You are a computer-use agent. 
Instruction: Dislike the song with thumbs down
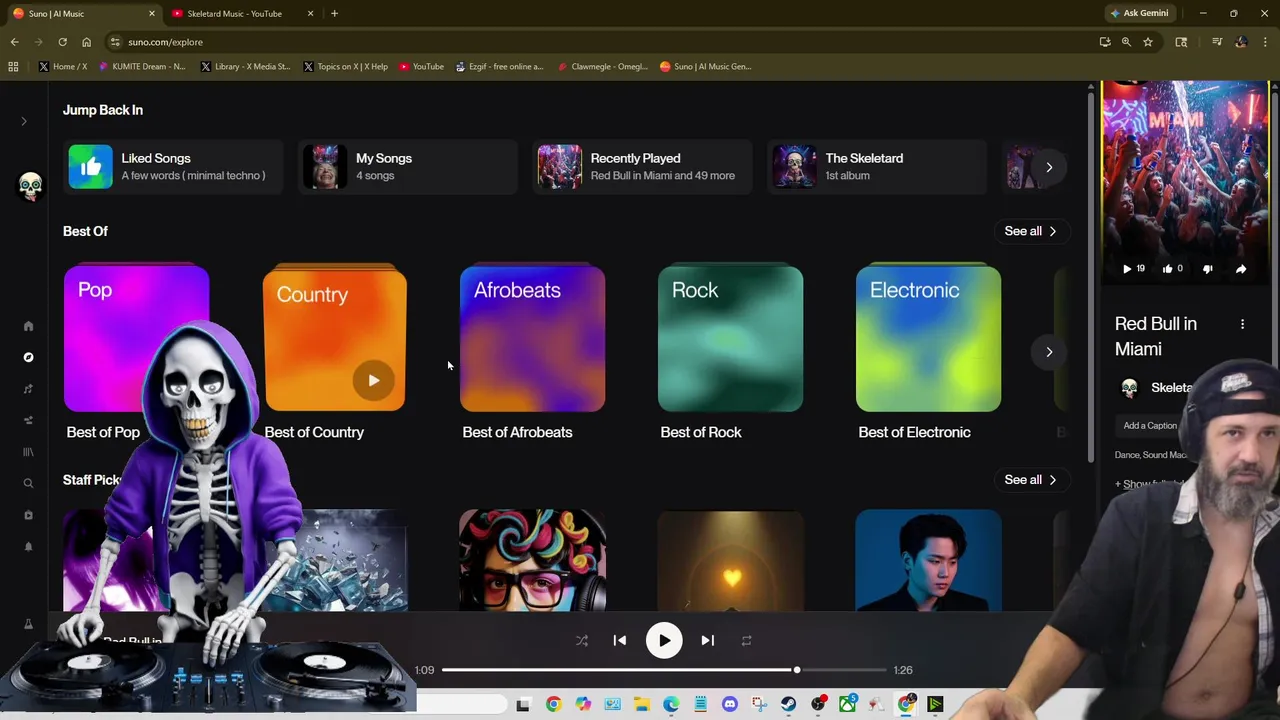(1207, 269)
